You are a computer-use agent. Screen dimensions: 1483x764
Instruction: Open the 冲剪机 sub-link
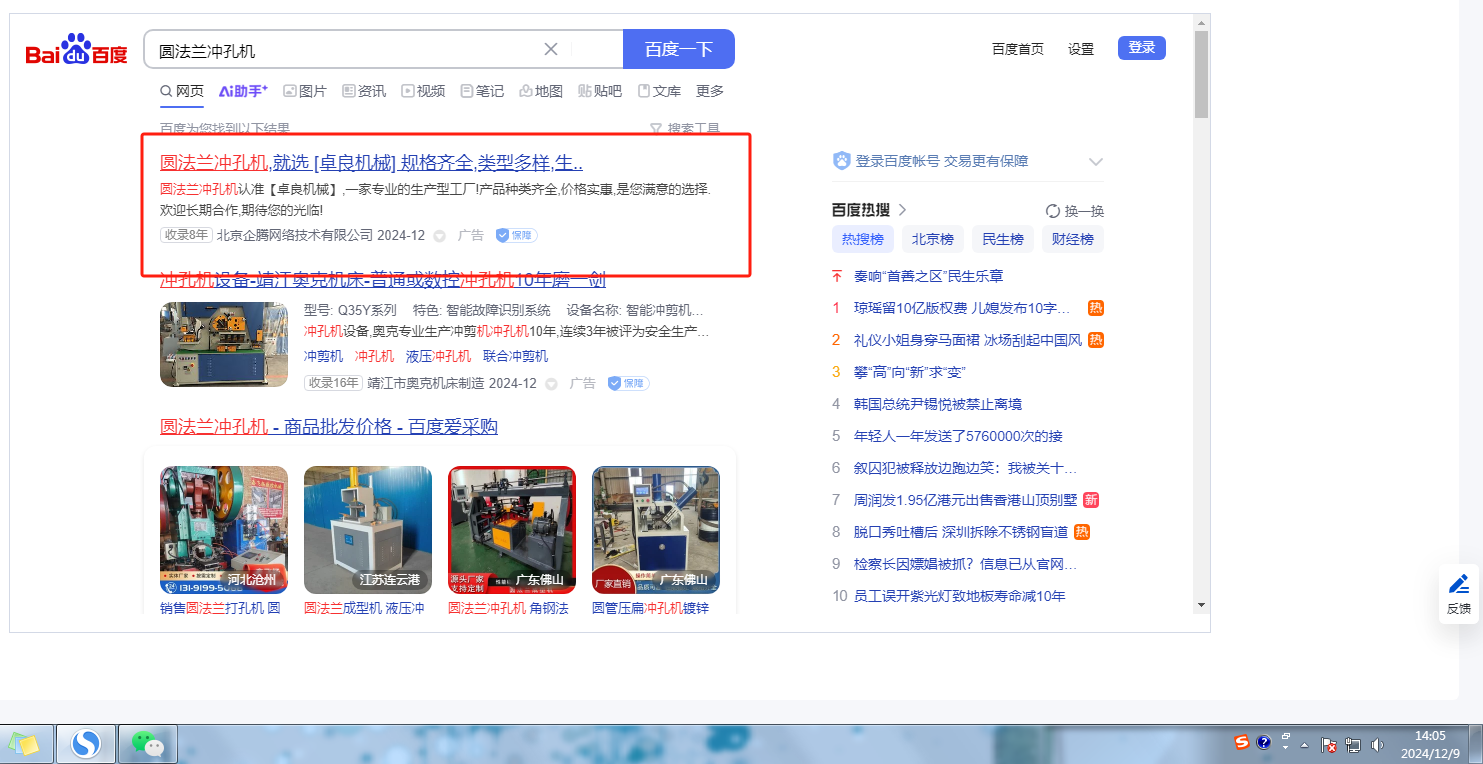(323, 356)
